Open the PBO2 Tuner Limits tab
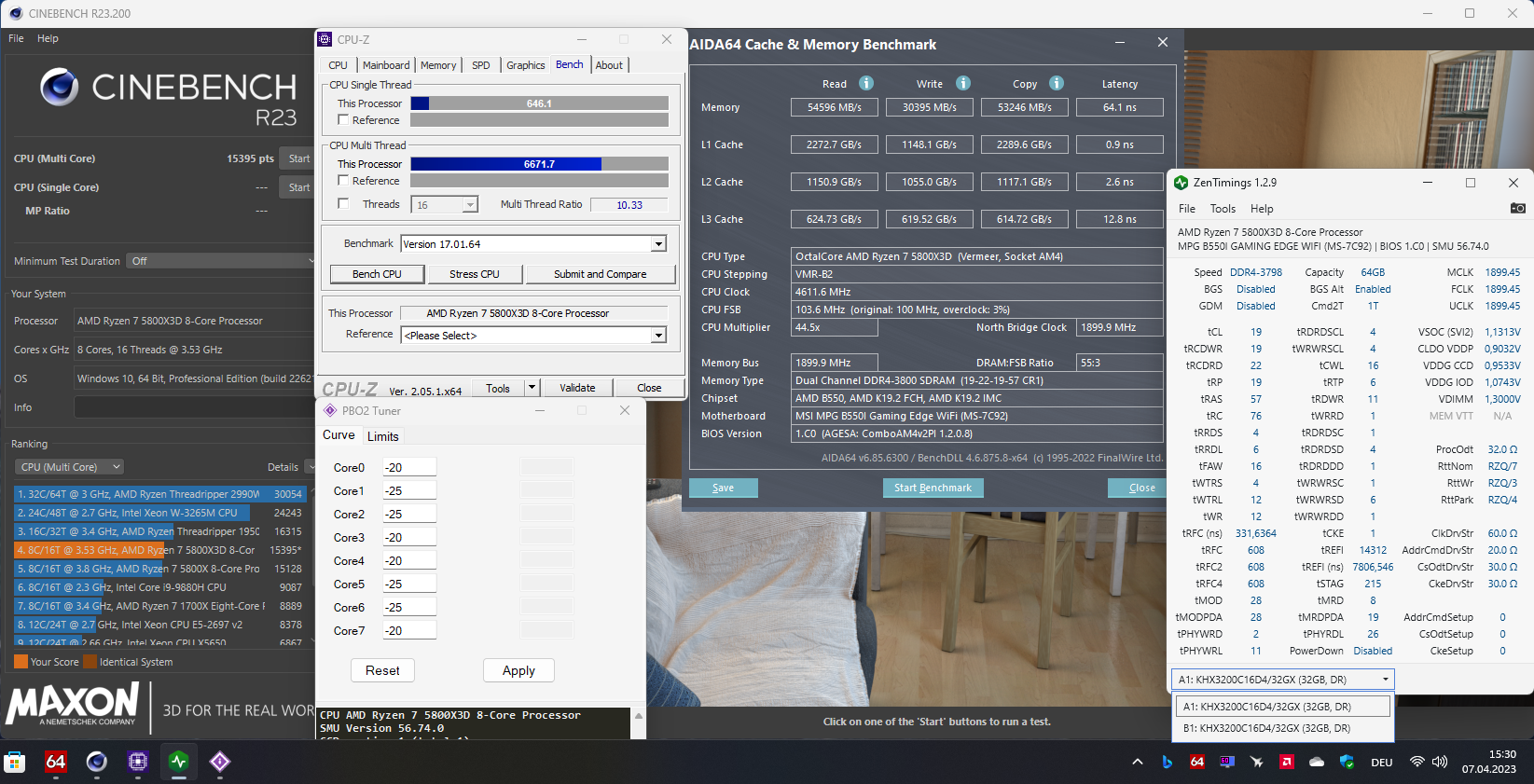This screenshot has width=1534, height=784. point(383,436)
